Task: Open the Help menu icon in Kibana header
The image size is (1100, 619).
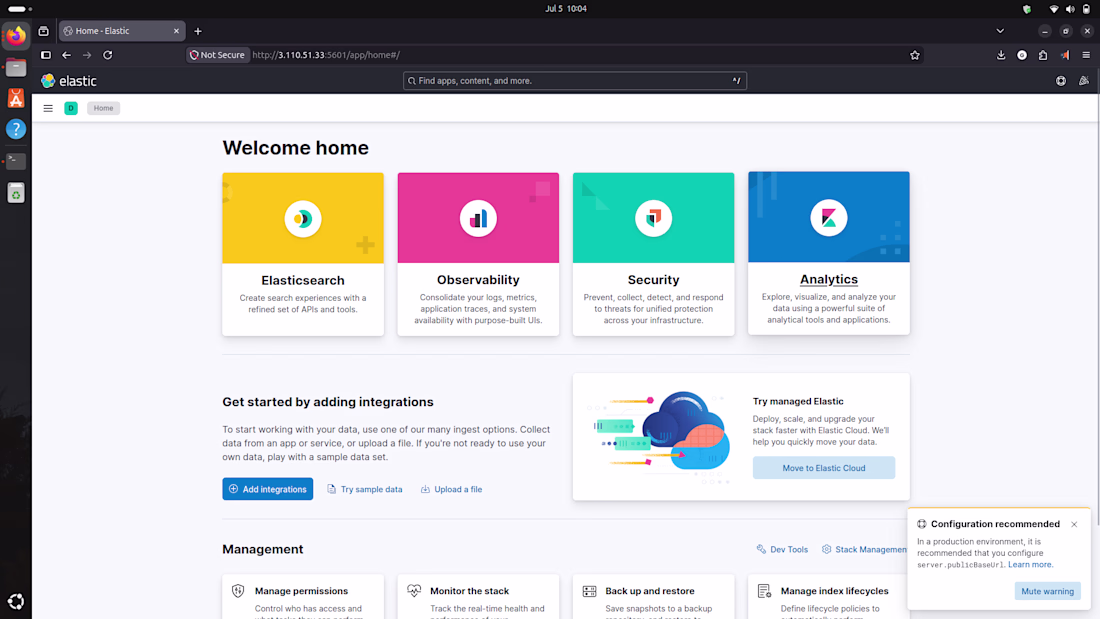Action: point(1061,81)
